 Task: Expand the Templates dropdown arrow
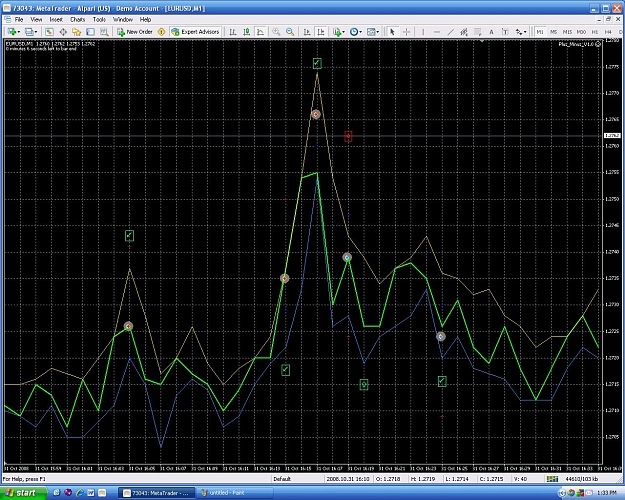pos(378,32)
